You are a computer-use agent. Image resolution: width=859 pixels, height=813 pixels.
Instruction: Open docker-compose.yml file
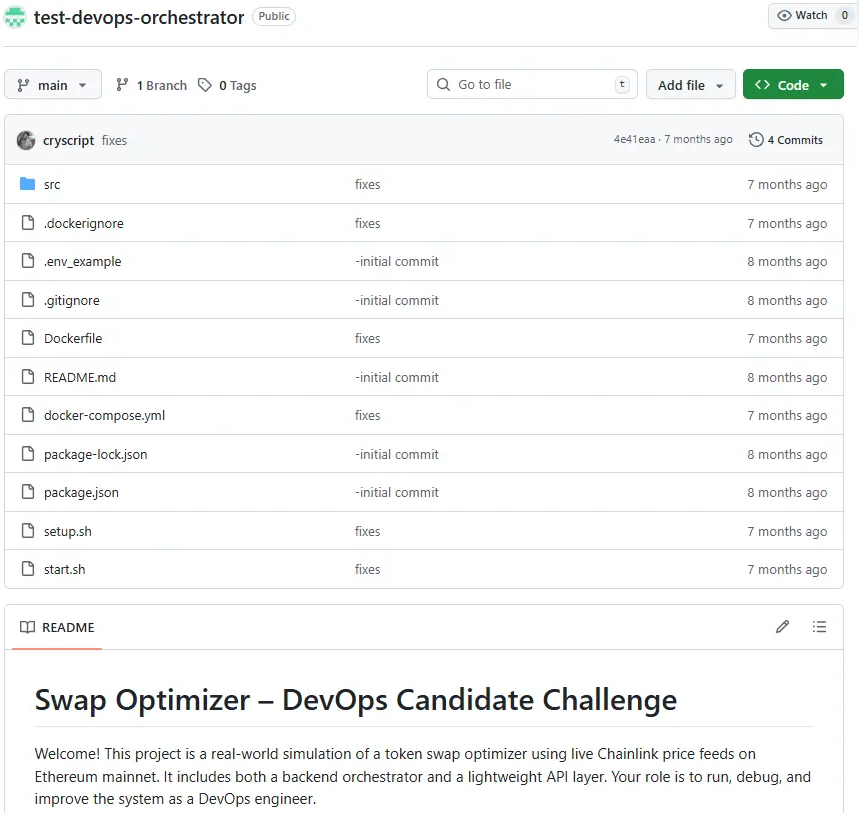click(104, 416)
